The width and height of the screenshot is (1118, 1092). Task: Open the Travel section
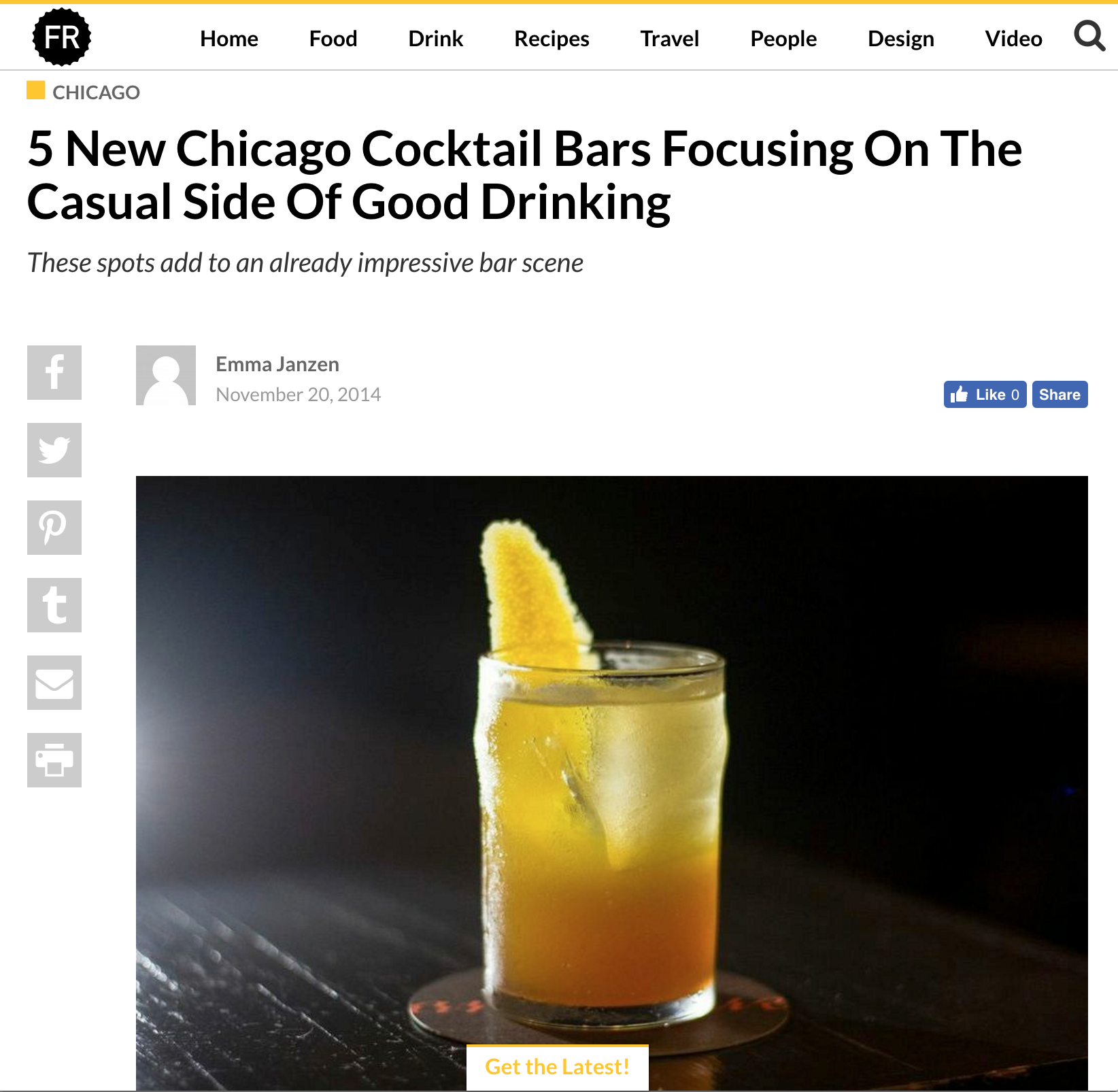point(670,39)
